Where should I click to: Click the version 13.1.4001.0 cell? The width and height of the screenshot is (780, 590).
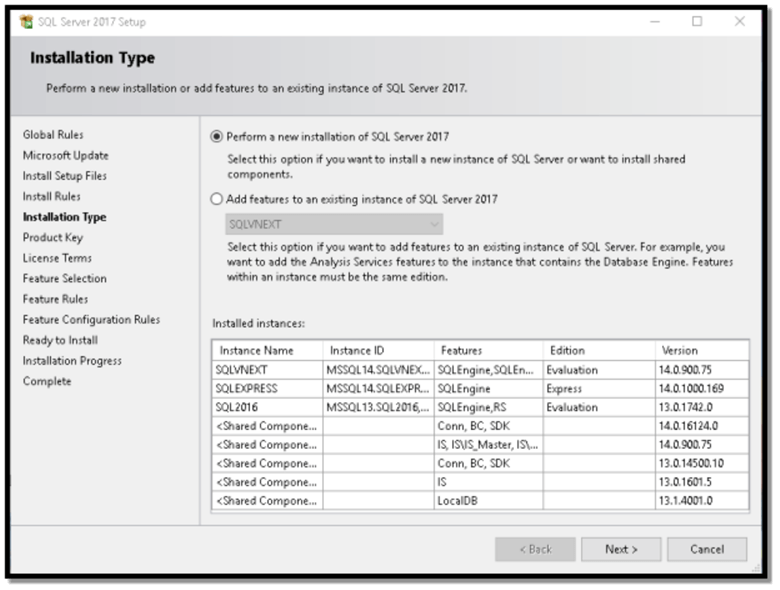pyautogui.click(x=702, y=500)
